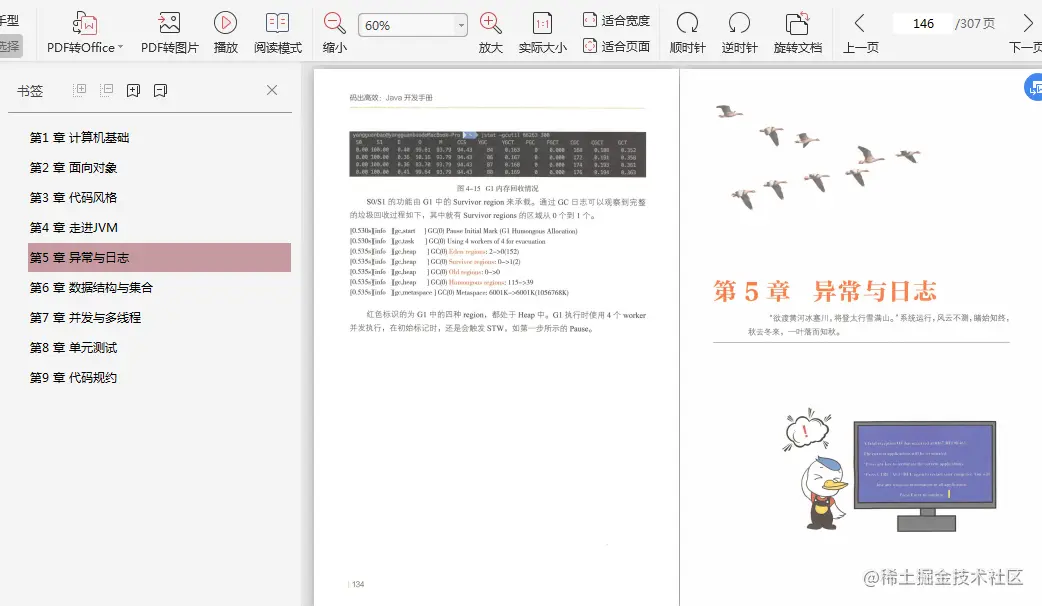Open the 60% zoom level dropdown
1042x606 pixels.
(461, 25)
